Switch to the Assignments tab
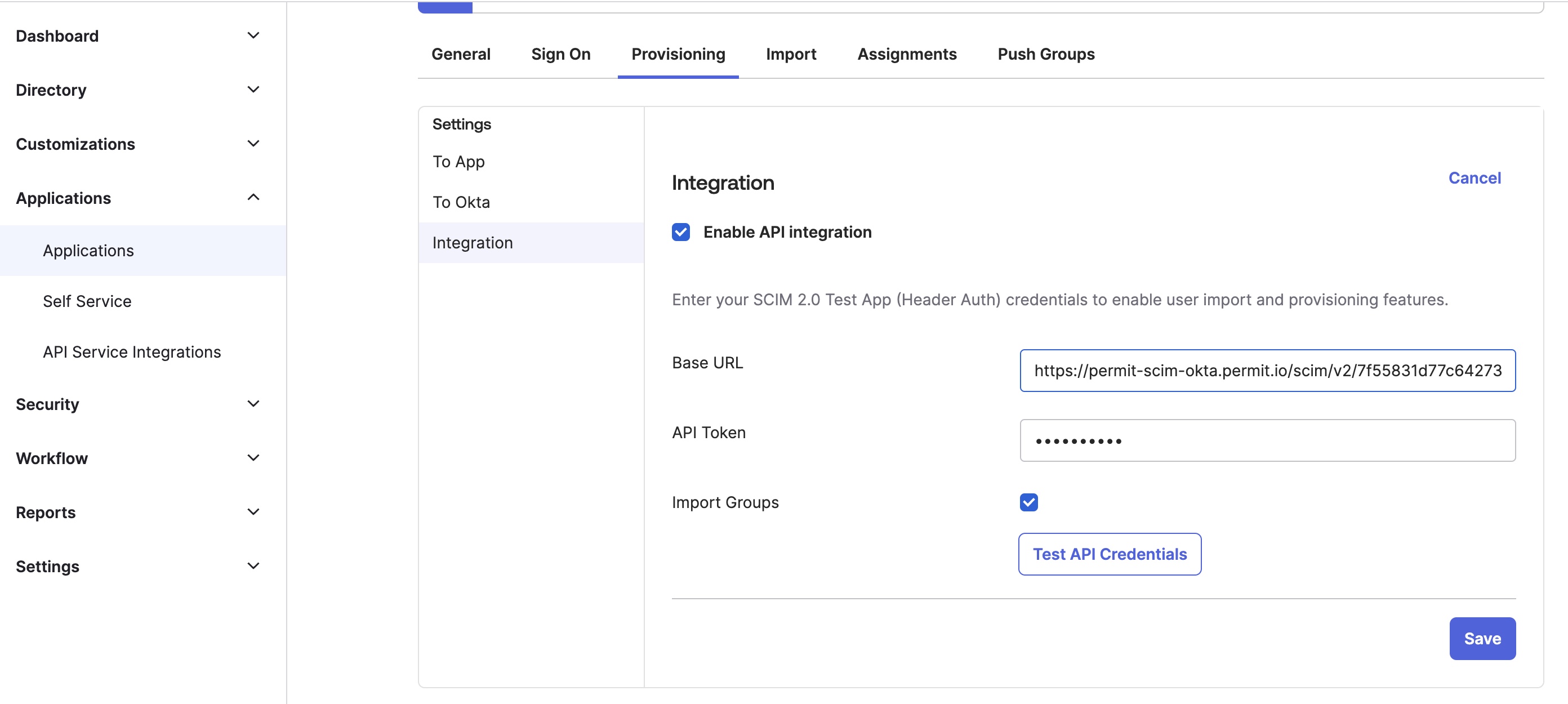 (906, 54)
